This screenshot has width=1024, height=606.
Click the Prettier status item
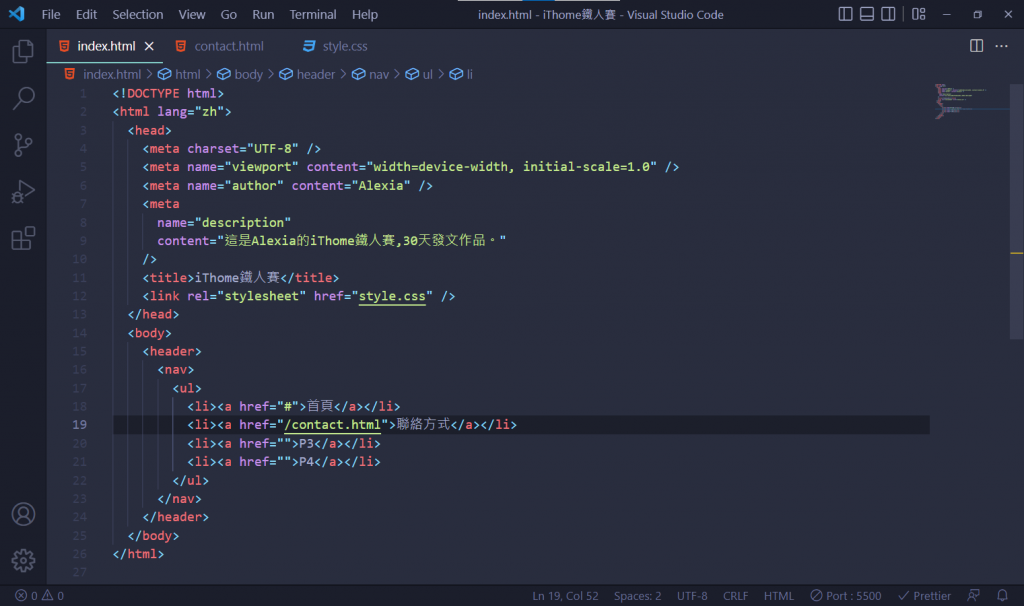coord(924,596)
